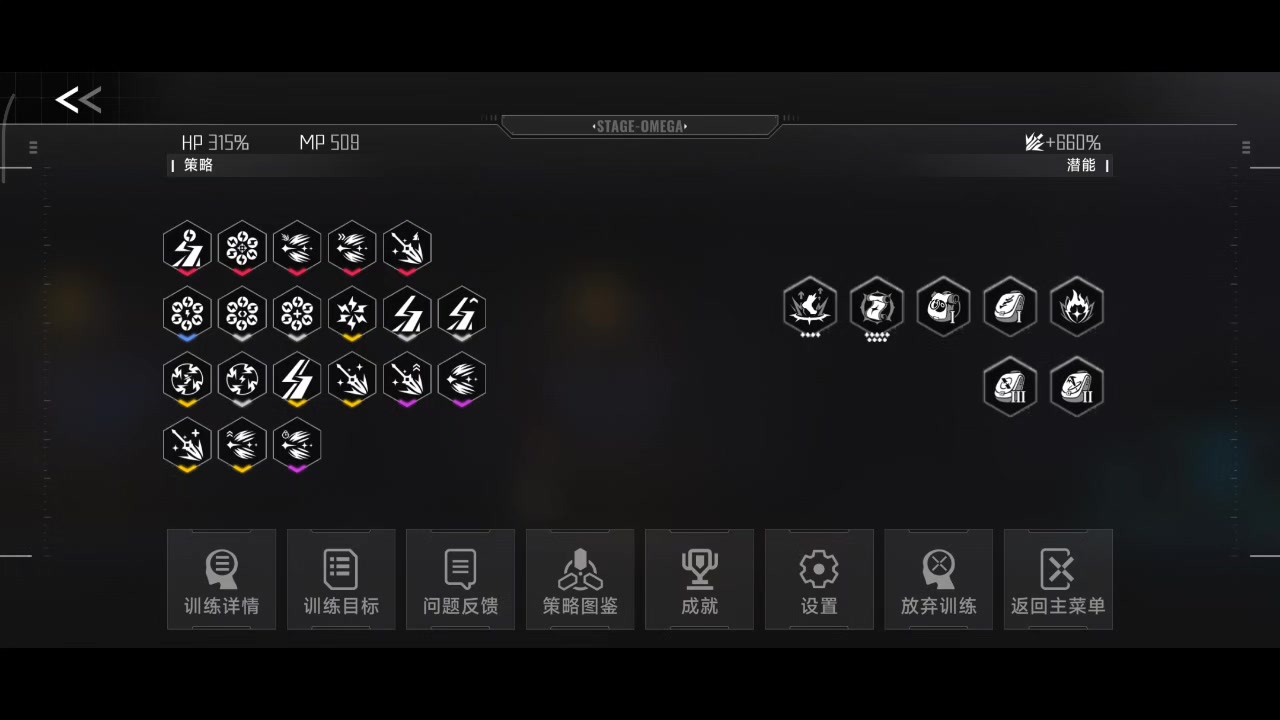Select the scroll potential icon with nine pips
The width and height of the screenshot is (1280, 720).
pos(877,308)
